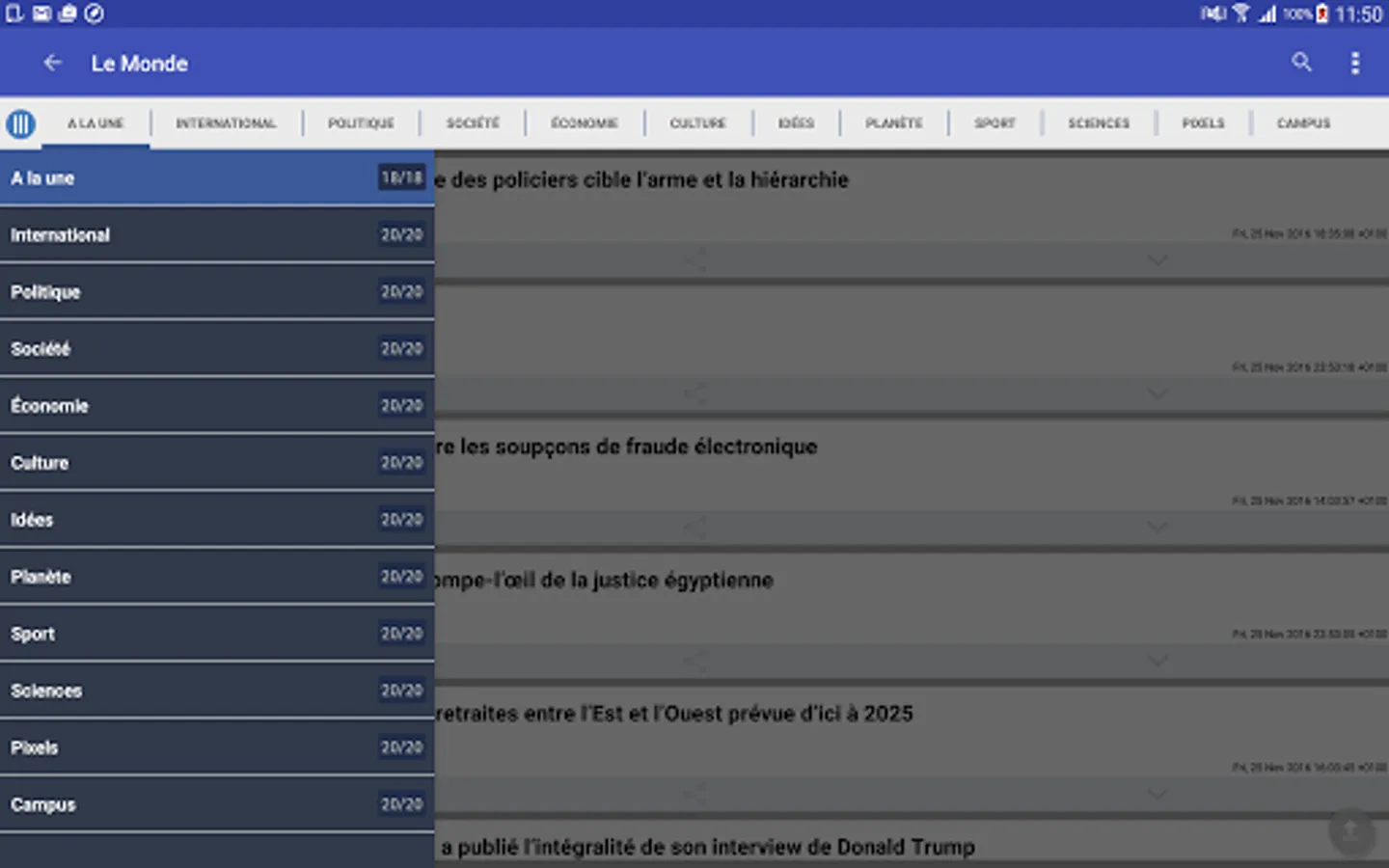Tap the scroll-to-top floating button
Screen dimensions: 1389x868
pos(1350,831)
